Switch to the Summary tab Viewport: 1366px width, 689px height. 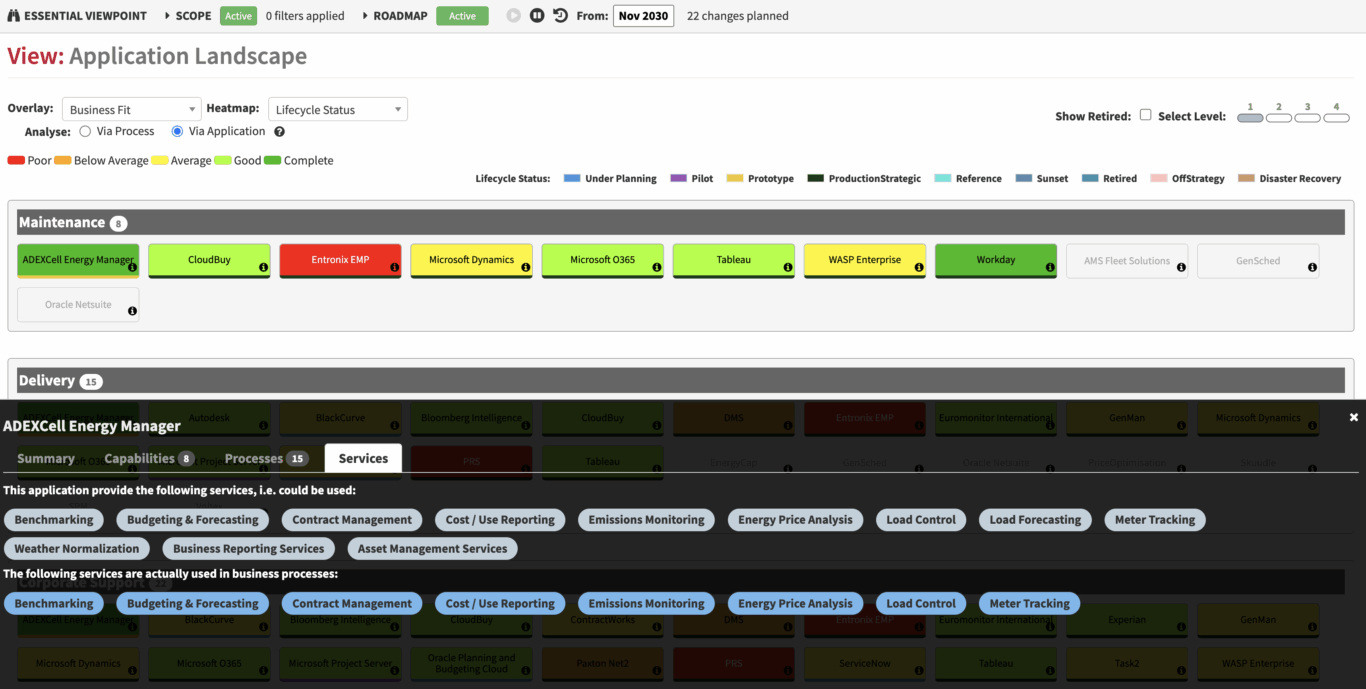(x=46, y=458)
